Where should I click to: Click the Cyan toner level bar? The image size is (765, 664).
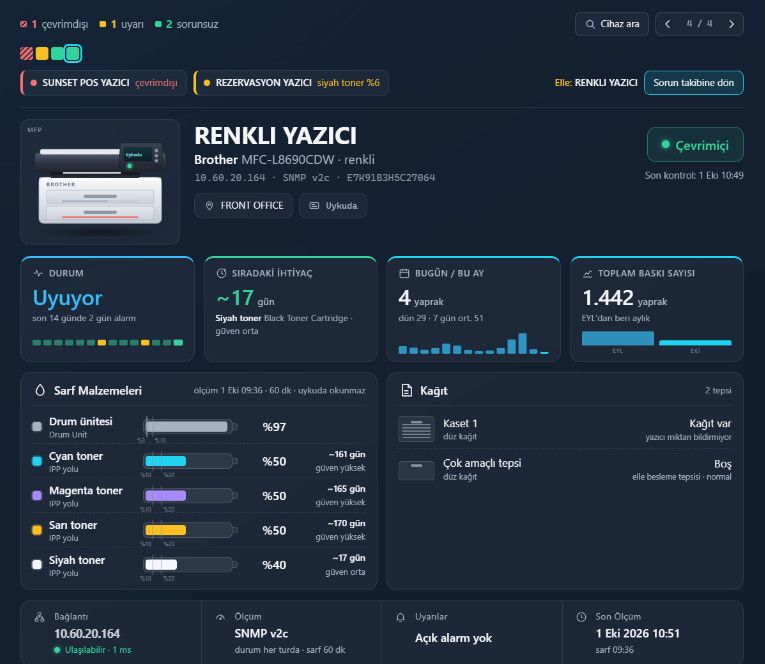190,461
